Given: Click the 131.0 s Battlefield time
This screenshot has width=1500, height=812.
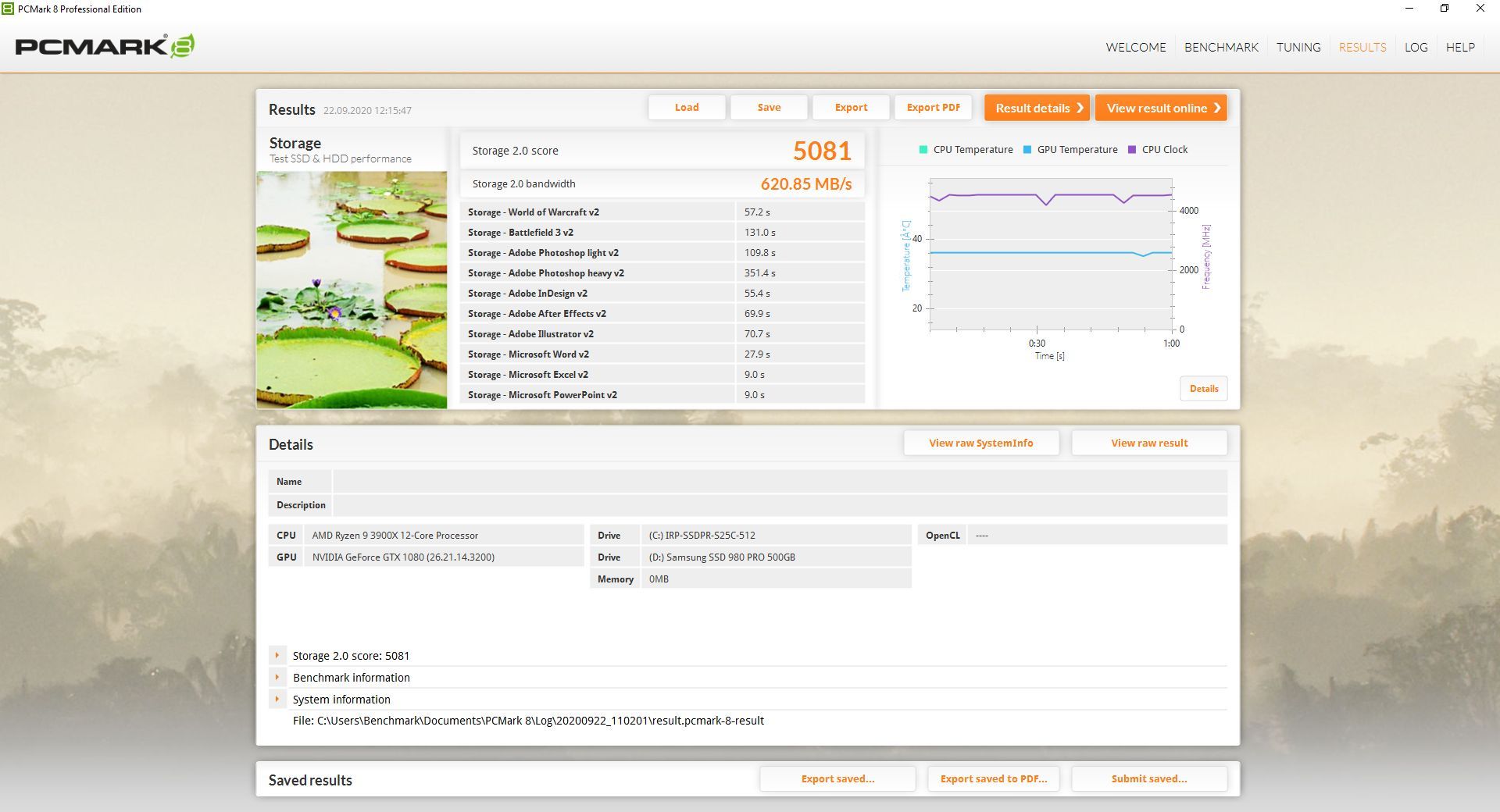Looking at the screenshot, I should click(x=759, y=232).
